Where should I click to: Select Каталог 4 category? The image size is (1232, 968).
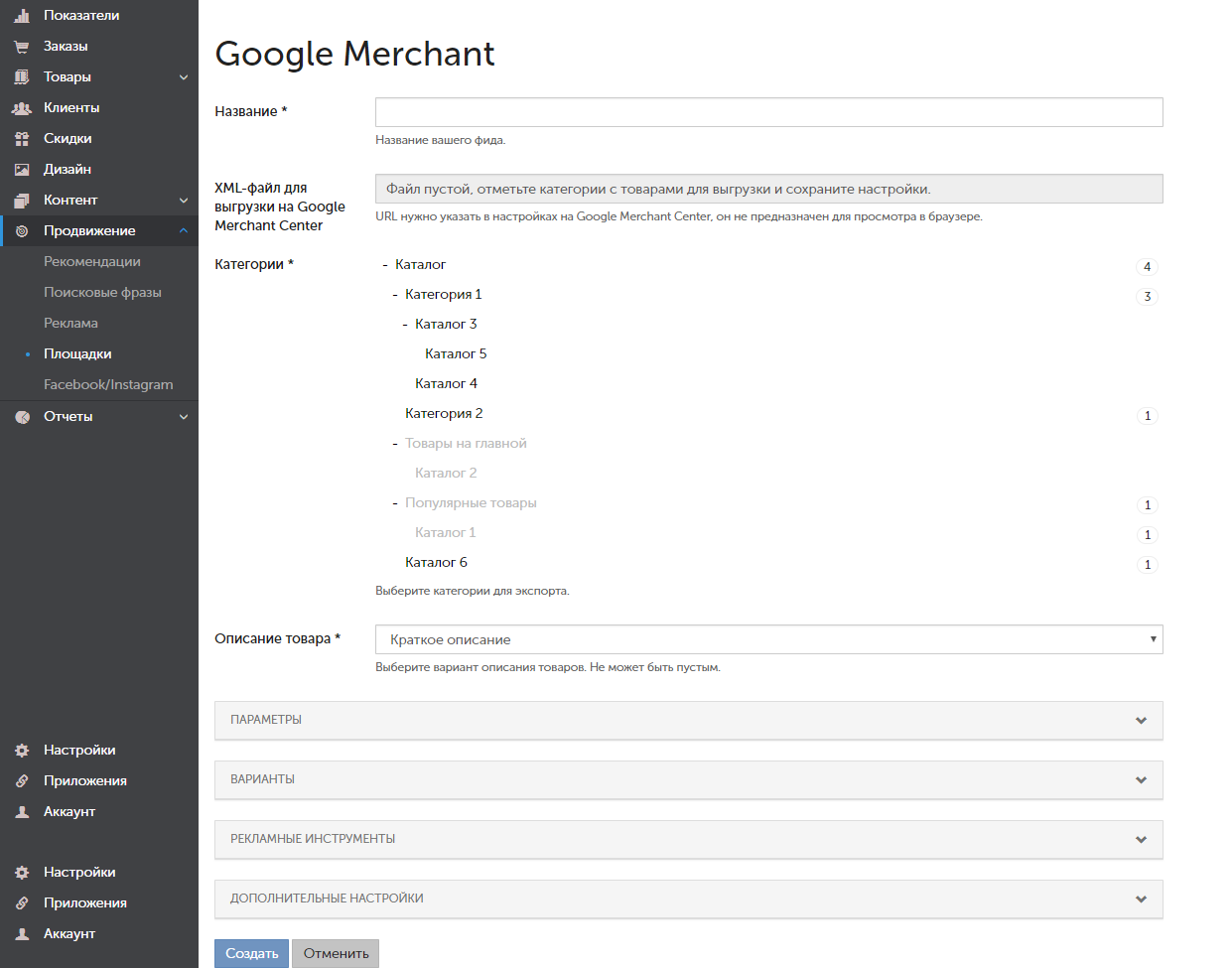coord(446,383)
